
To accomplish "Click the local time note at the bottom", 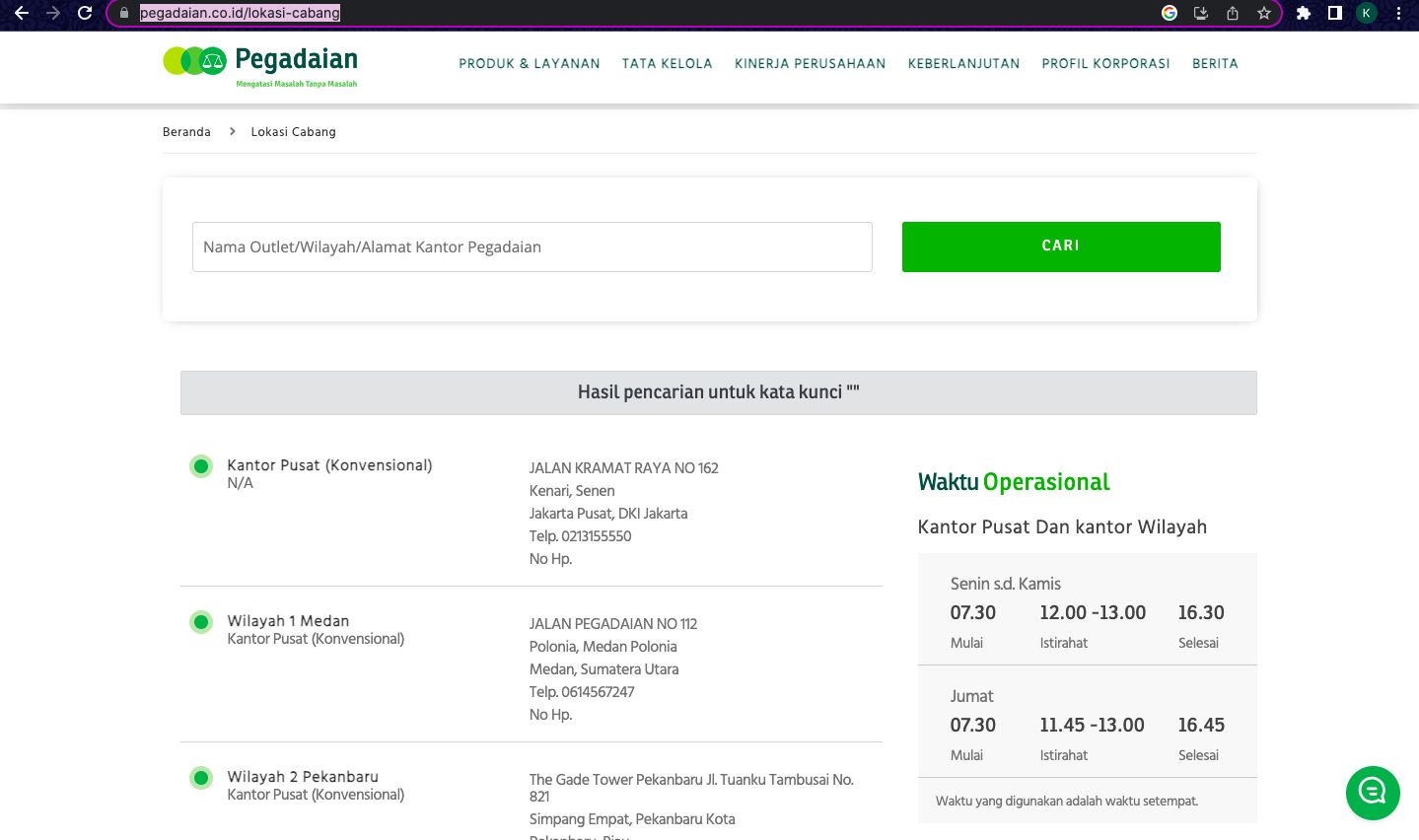I will (1067, 801).
